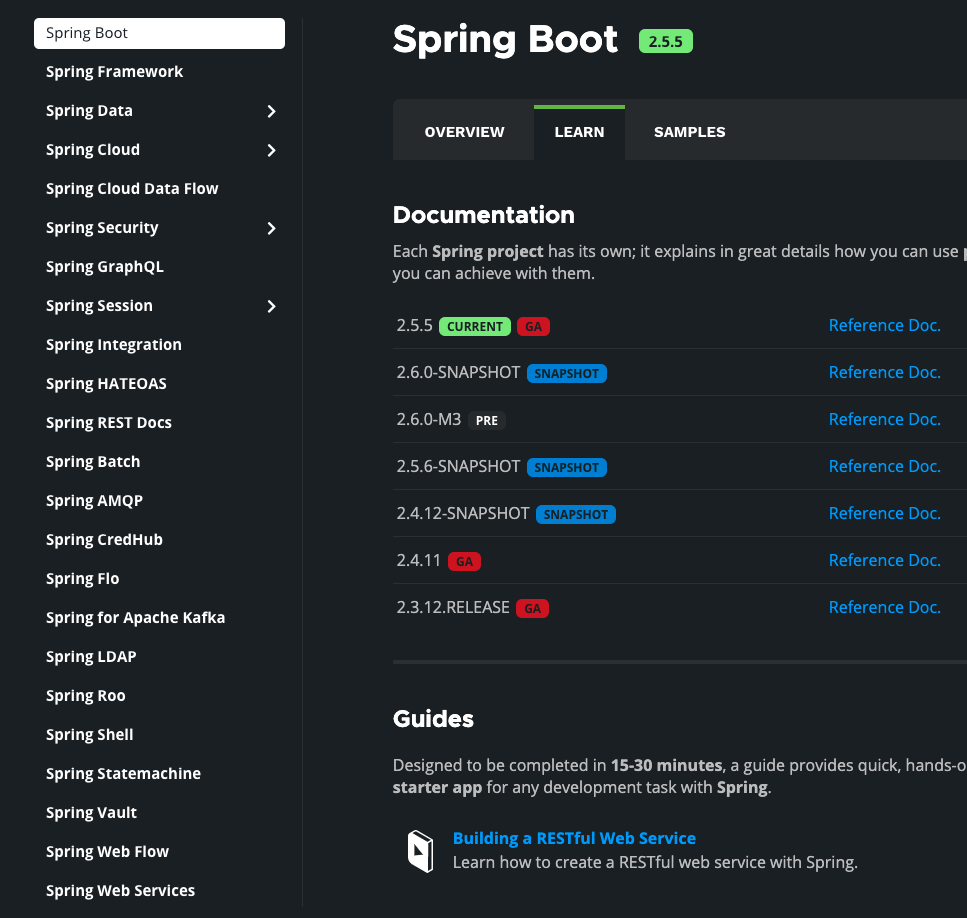Viewport: 967px width, 918px height.
Task: Click the CURRENT badge on version 2.5.5
Action: [x=475, y=326]
